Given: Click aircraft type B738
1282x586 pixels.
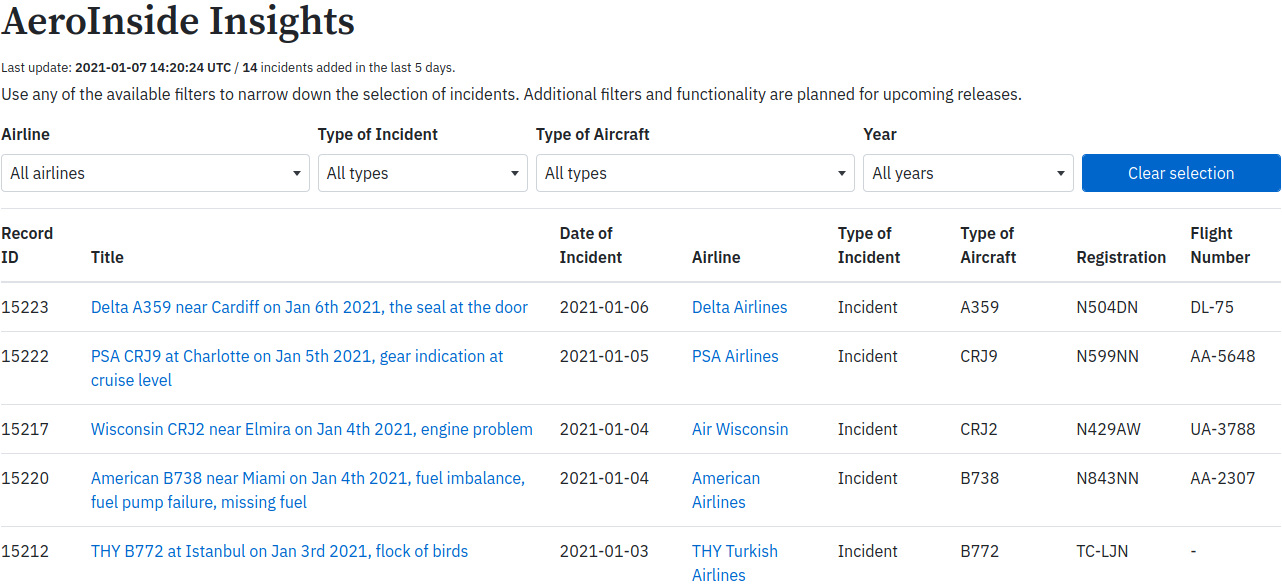Looking at the screenshot, I should [x=980, y=478].
